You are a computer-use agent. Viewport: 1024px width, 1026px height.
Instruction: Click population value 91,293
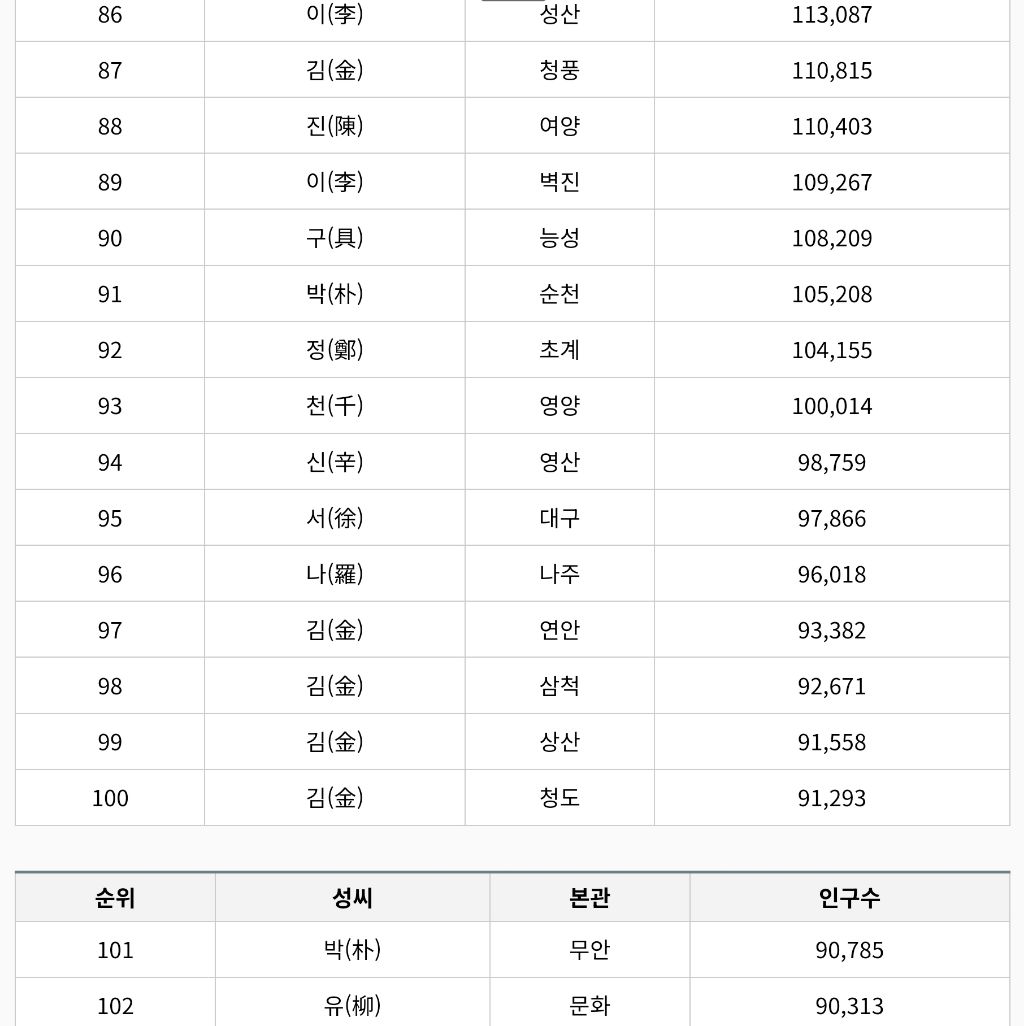click(x=832, y=798)
